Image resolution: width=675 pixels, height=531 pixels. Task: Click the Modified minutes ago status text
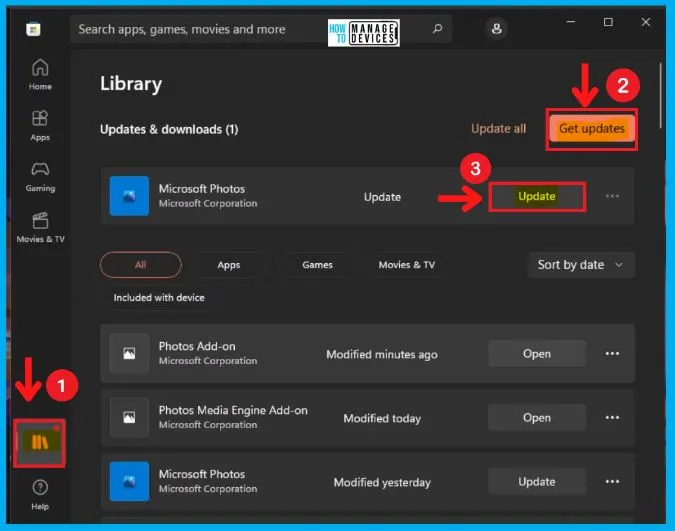coord(382,354)
